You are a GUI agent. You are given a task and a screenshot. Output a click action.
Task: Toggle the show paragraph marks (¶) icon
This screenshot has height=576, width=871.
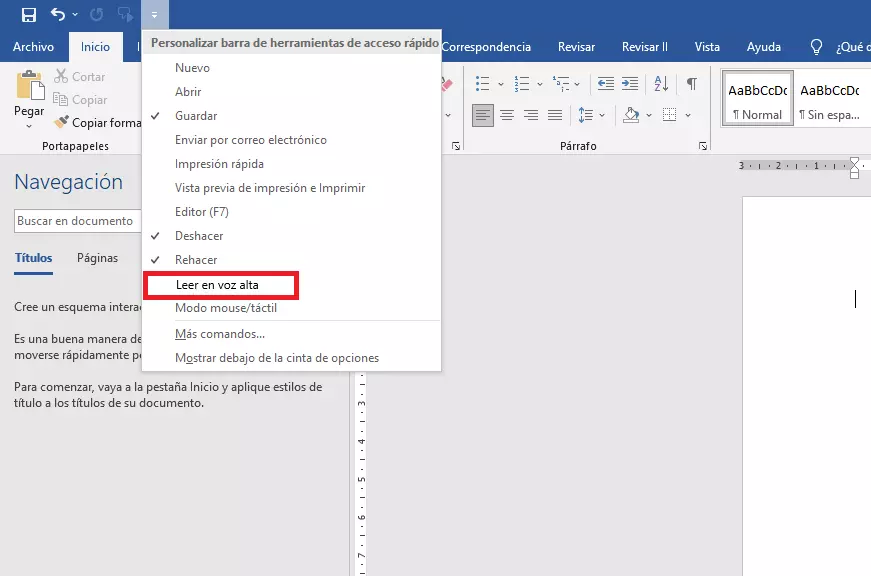691,84
